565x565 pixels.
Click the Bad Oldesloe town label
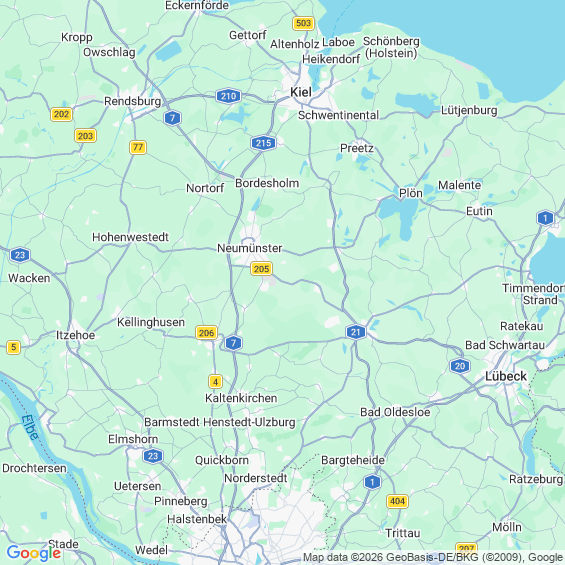[x=395, y=412]
